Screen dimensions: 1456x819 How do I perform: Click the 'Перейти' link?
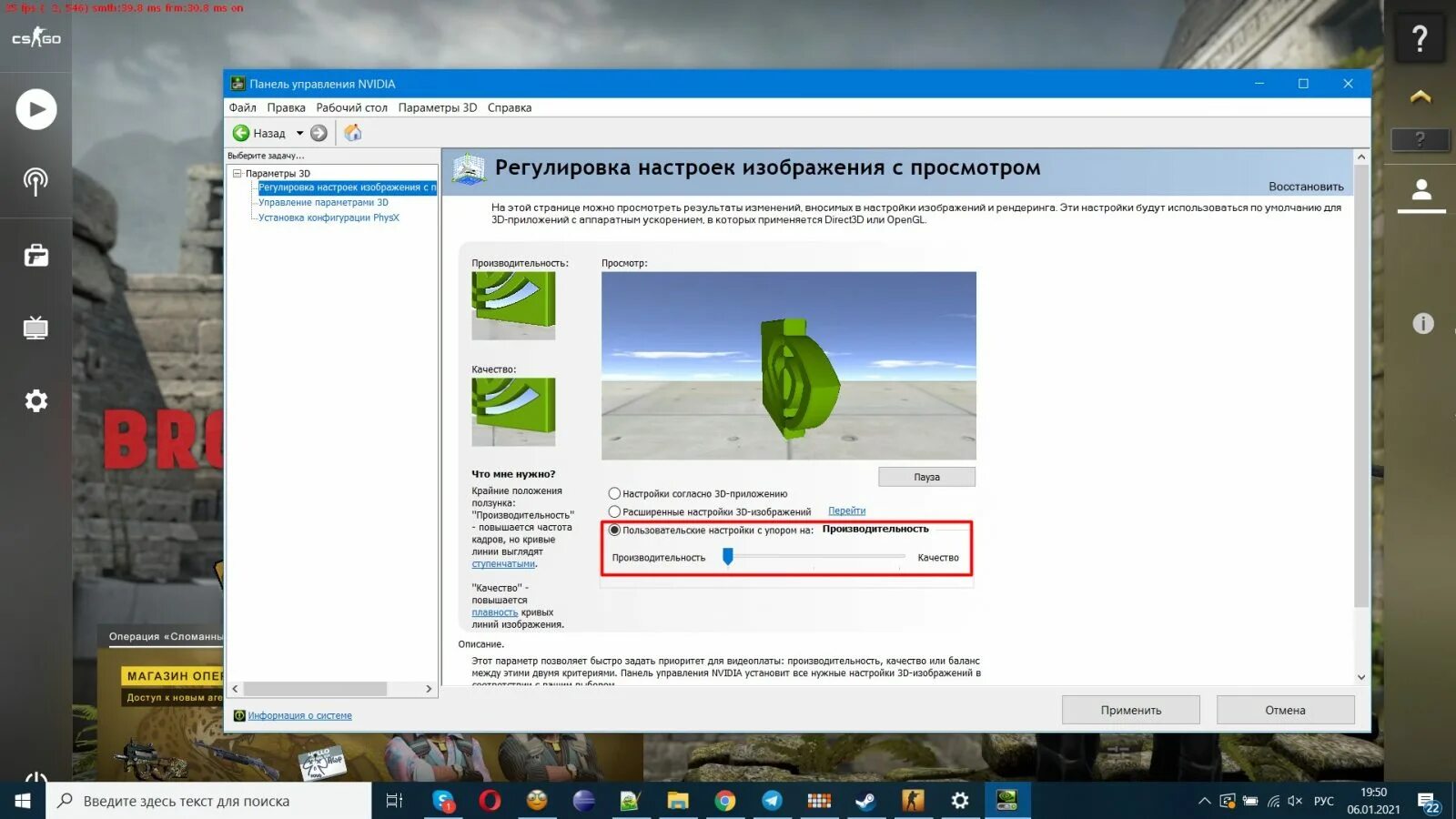pyautogui.click(x=846, y=511)
